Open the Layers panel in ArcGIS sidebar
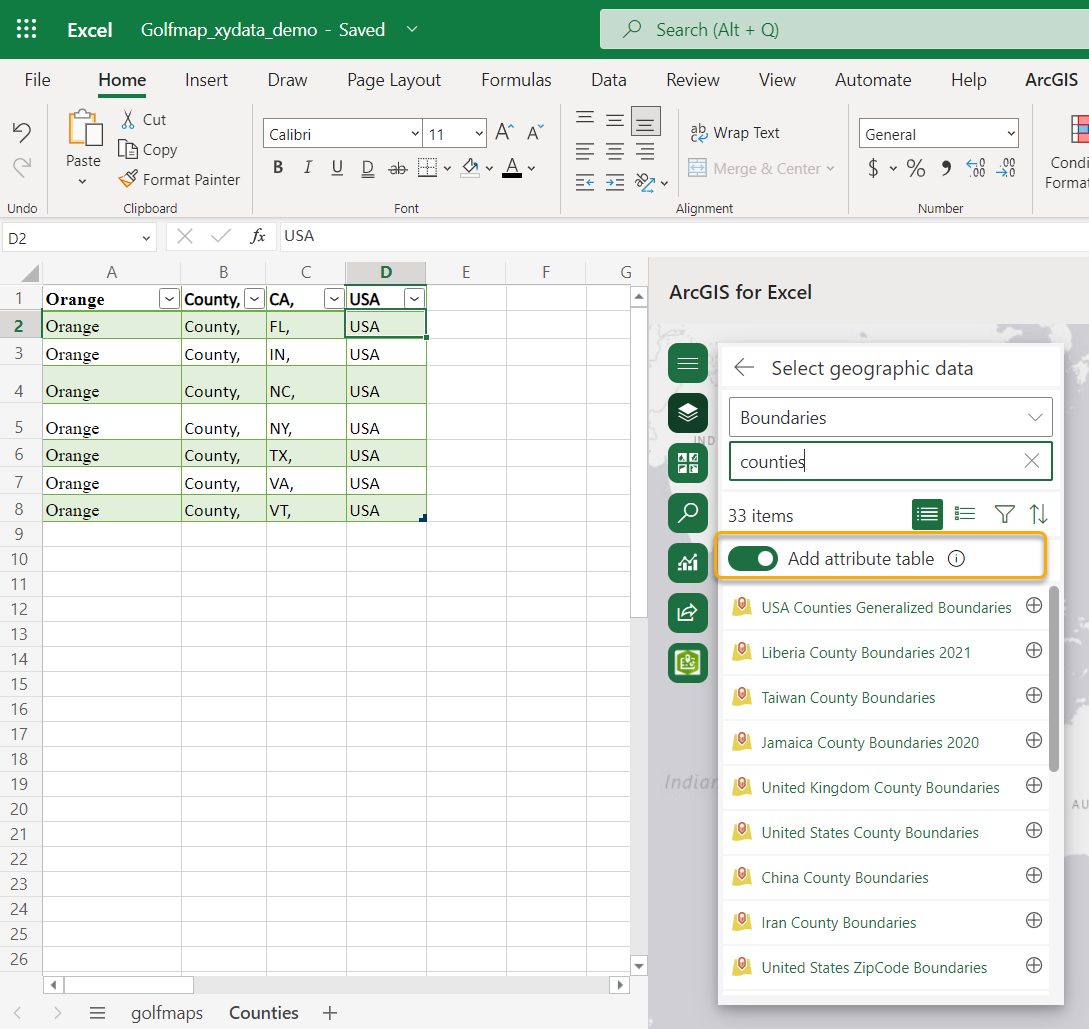1089x1029 pixels. click(687, 413)
